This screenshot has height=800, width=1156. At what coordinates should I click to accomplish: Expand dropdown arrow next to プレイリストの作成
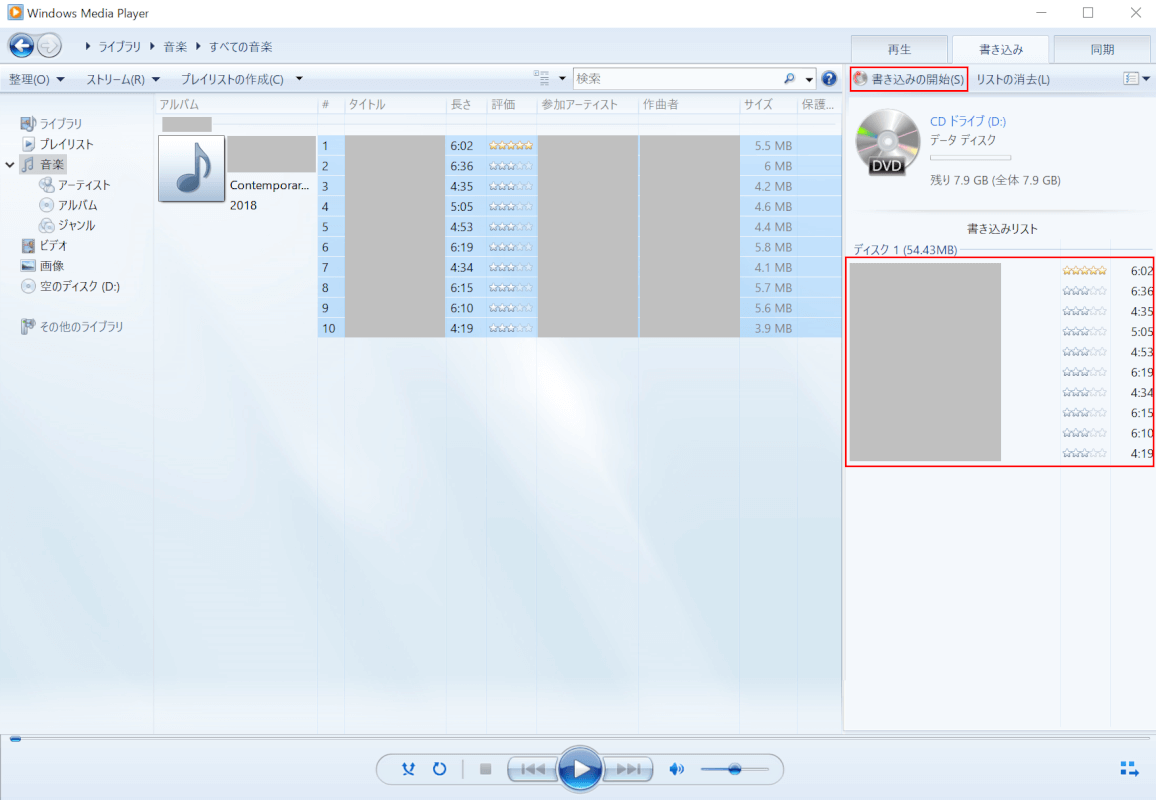pos(299,79)
